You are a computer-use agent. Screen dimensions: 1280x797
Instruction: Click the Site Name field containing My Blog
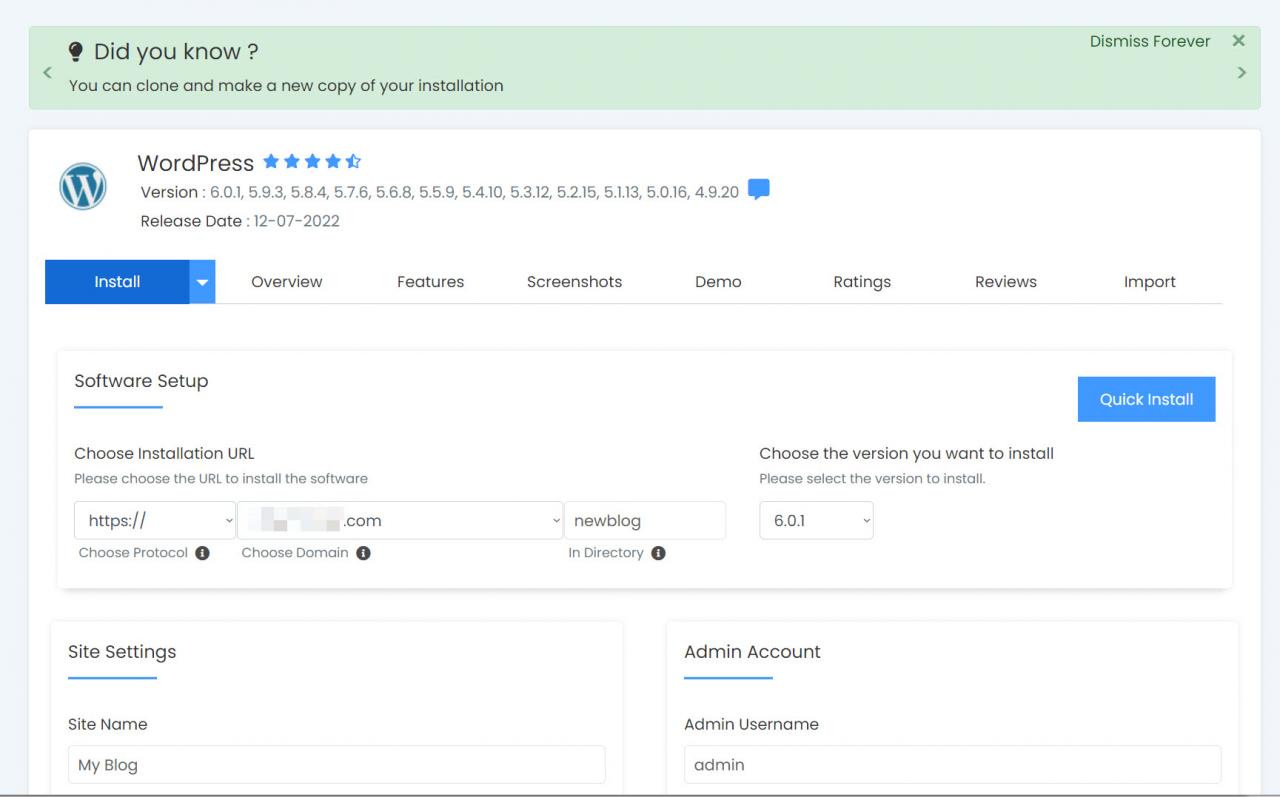click(337, 764)
